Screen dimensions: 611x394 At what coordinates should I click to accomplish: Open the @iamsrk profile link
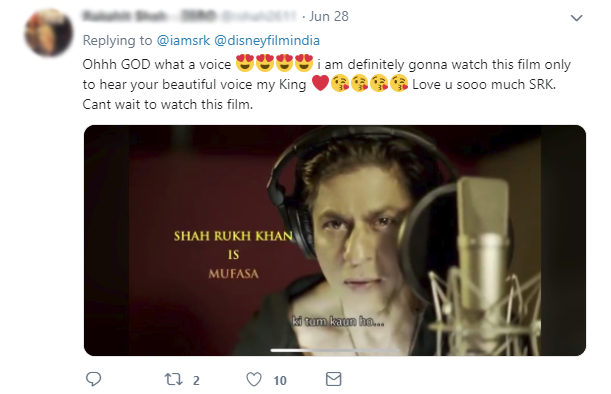coord(183,41)
